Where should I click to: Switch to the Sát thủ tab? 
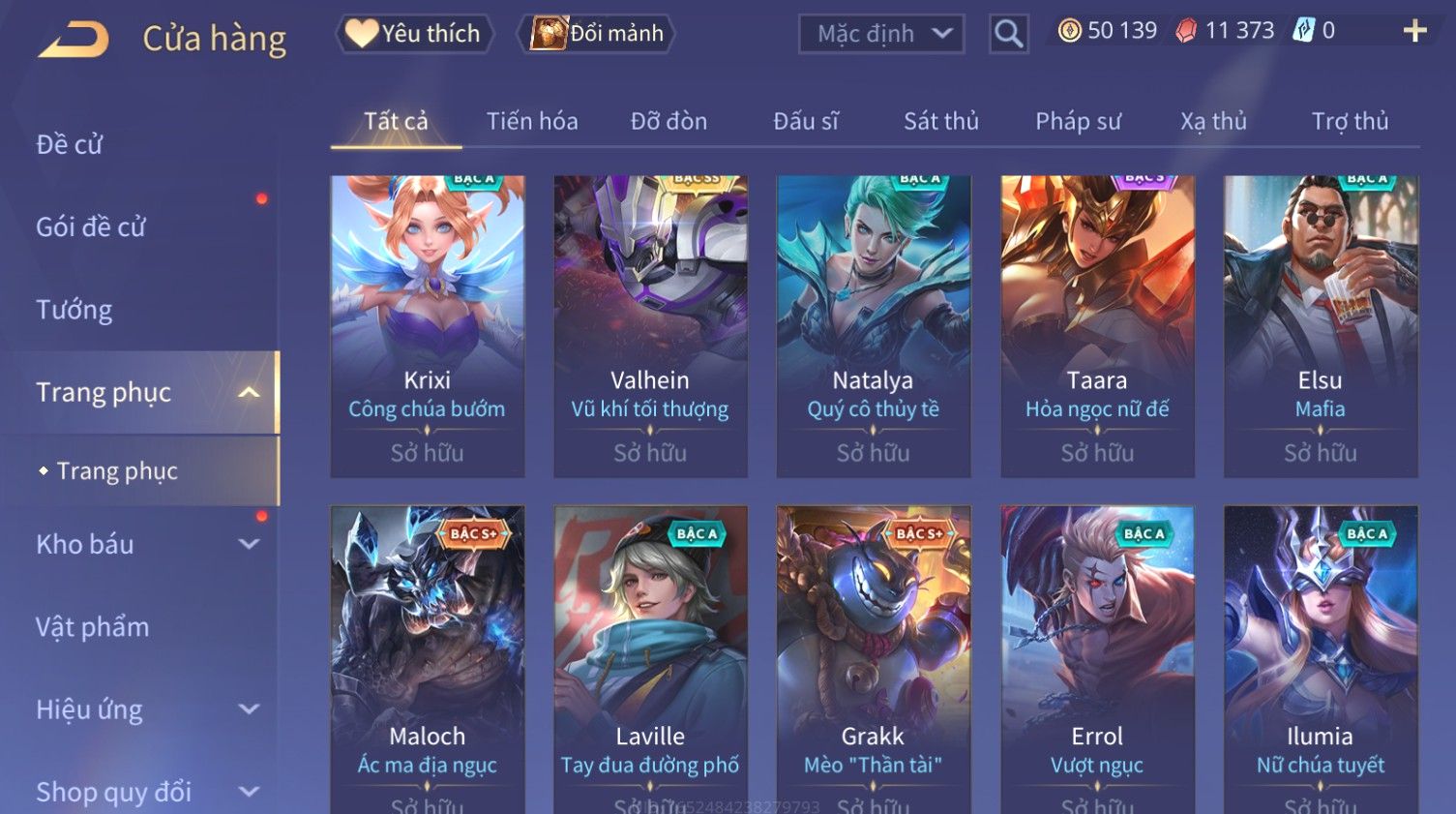[x=940, y=121]
